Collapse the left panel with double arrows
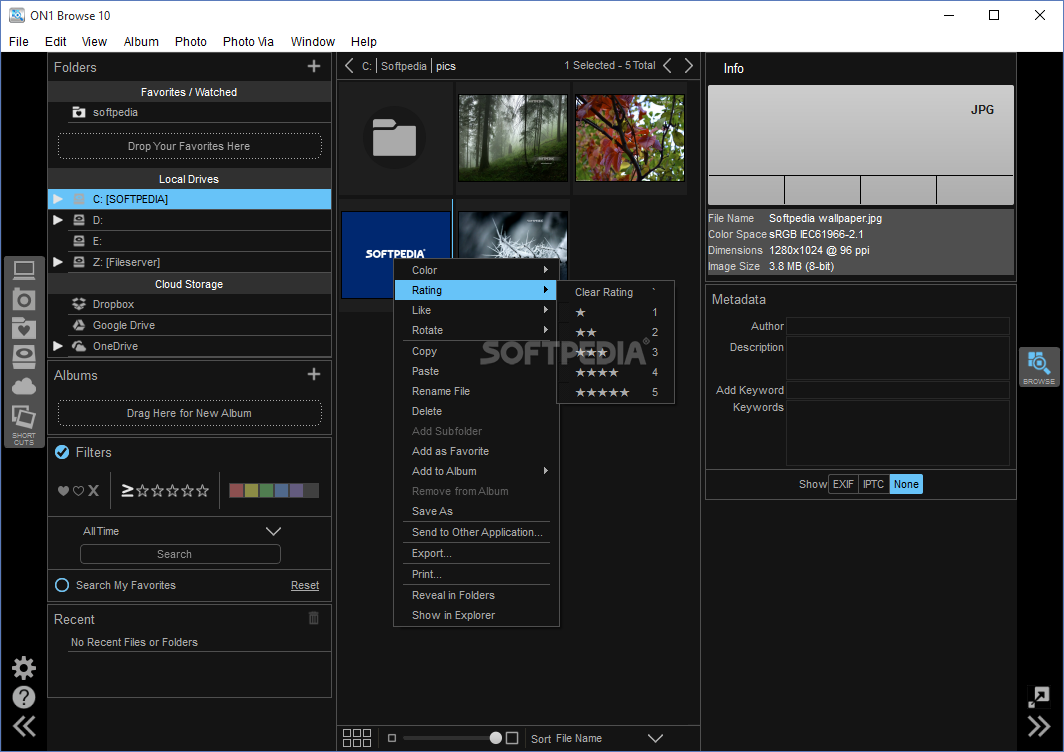Screen dimensions: 1064x752 [x=24, y=726]
